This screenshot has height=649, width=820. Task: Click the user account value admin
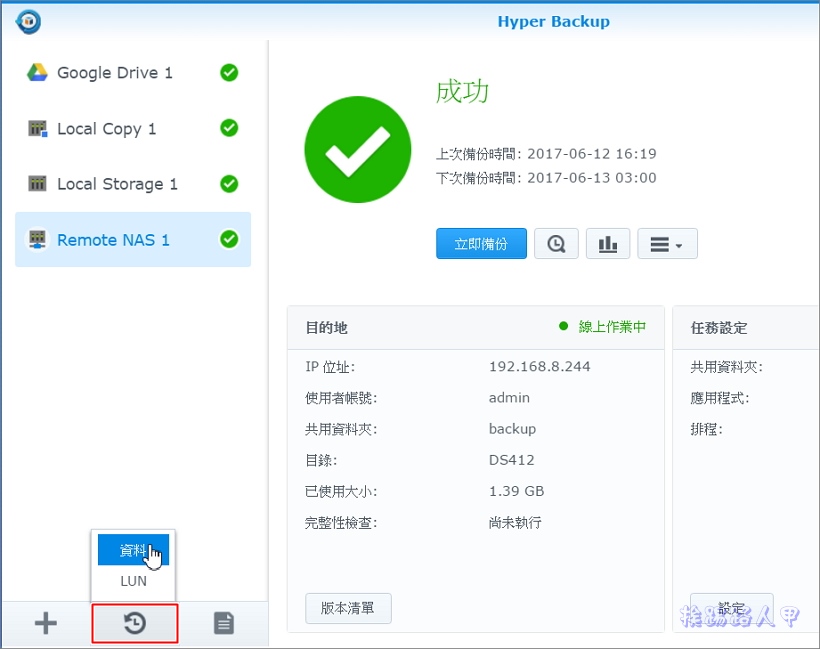509,398
